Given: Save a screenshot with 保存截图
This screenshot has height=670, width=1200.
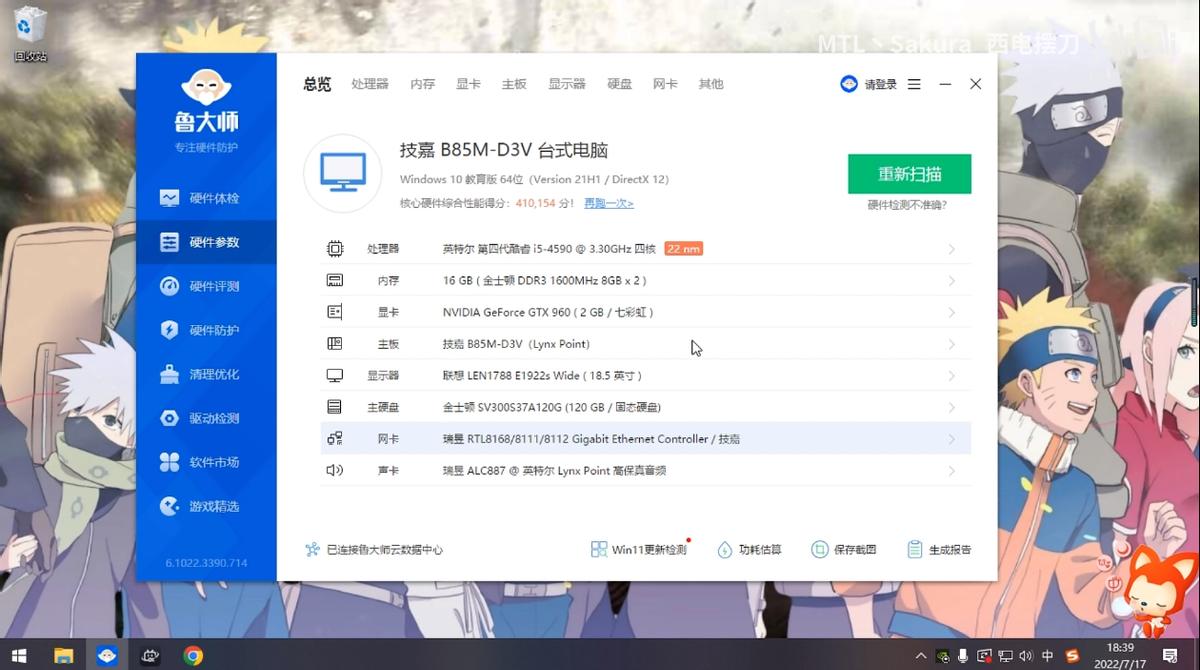Looking at the screenshot, I should [845, 548].
